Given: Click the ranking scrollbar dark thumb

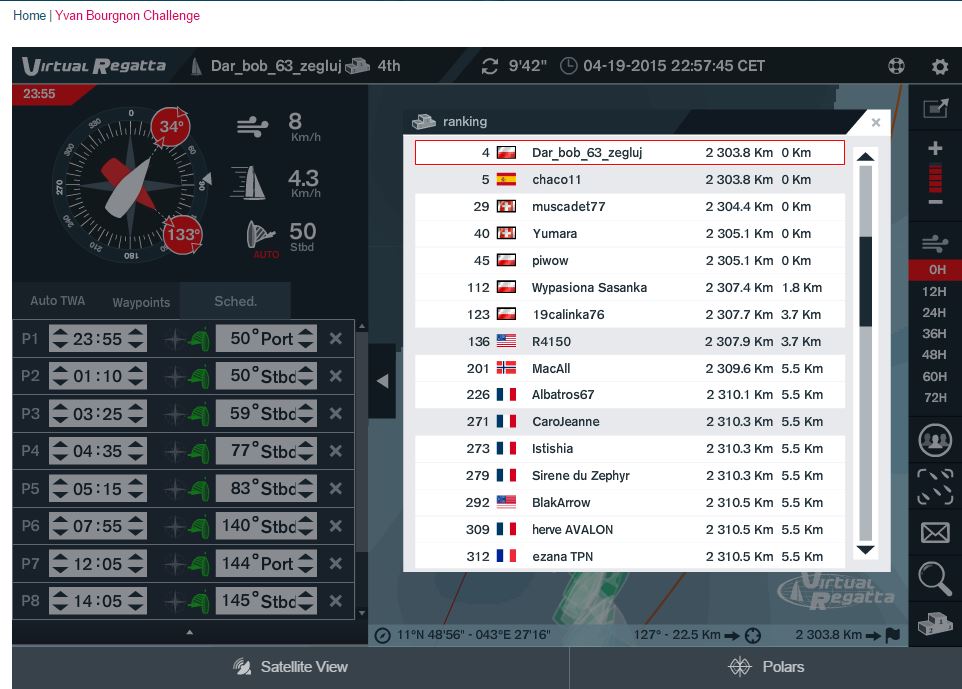Looking at the screenshot, I should click(x=866, y=282).
